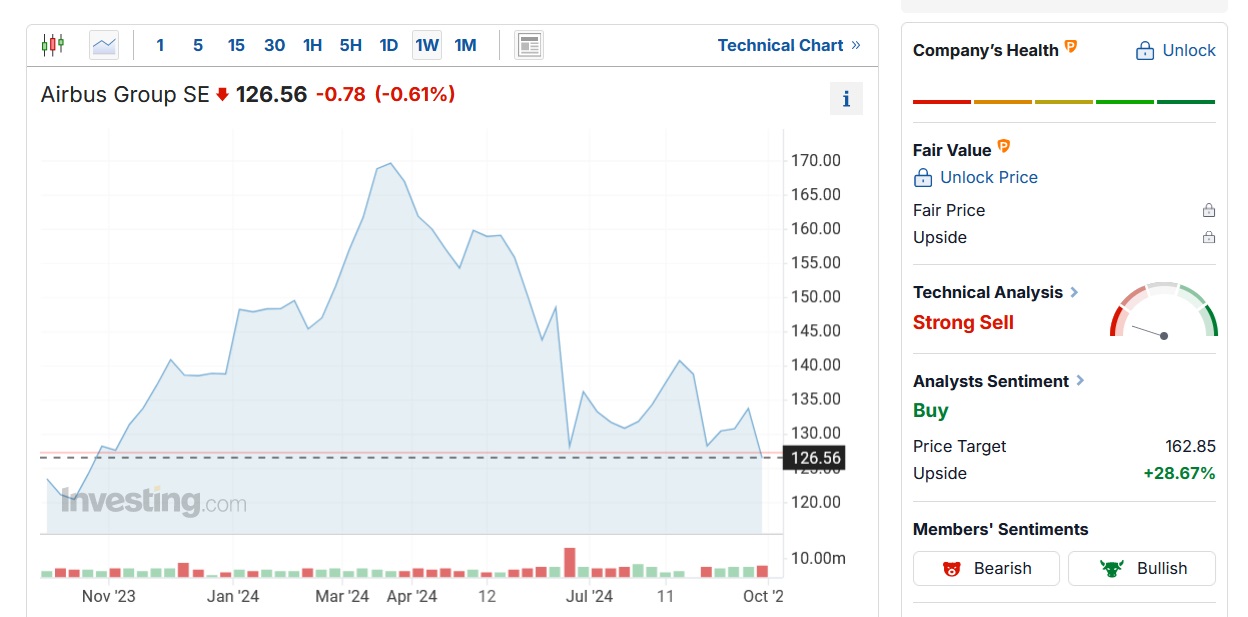Set chart interval to 1M
This screenshot has height=617, width=1248.
(465, 45)
